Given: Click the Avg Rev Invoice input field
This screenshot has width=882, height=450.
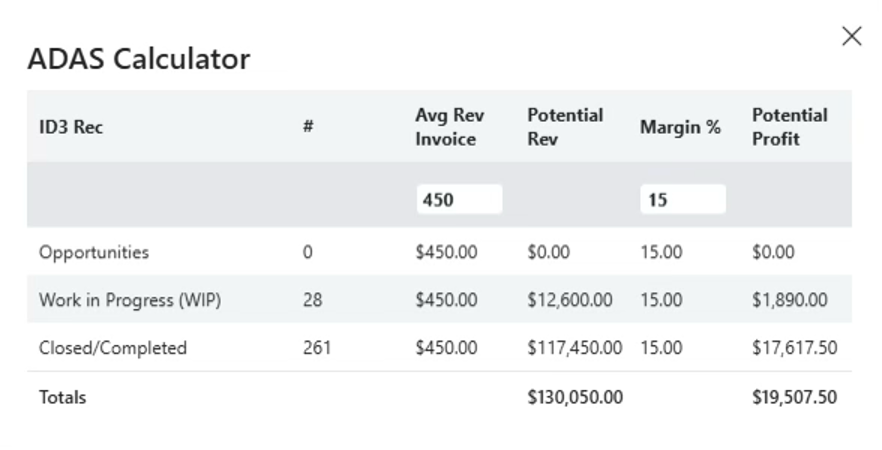Looking at the screenshot, I should click(459, 199).
